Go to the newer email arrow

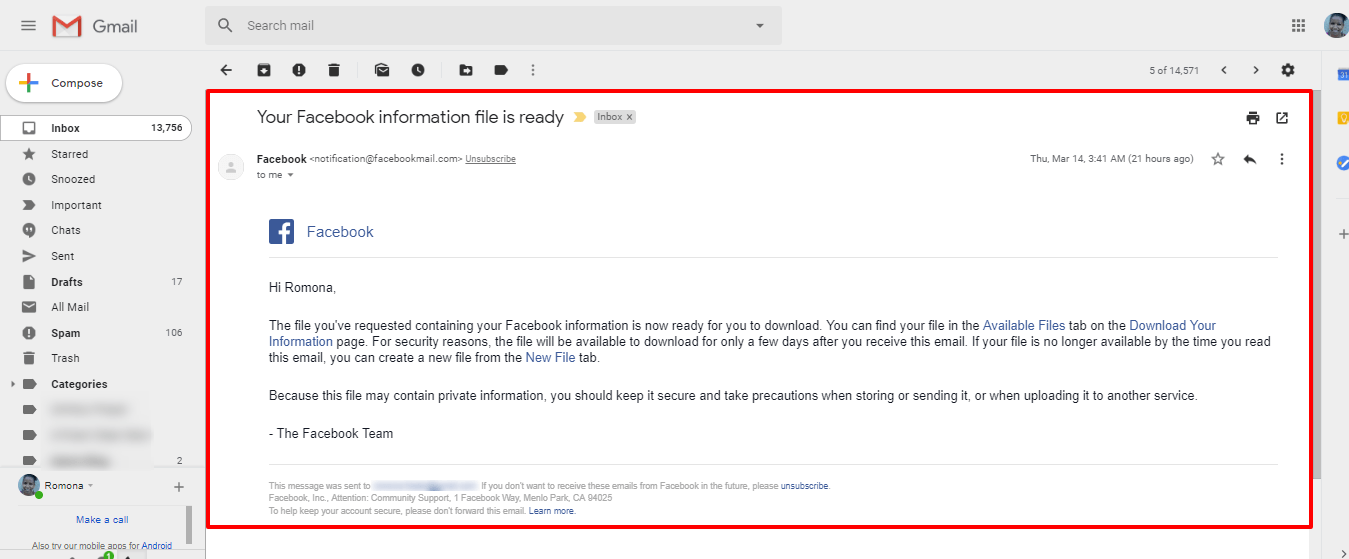1224,70
